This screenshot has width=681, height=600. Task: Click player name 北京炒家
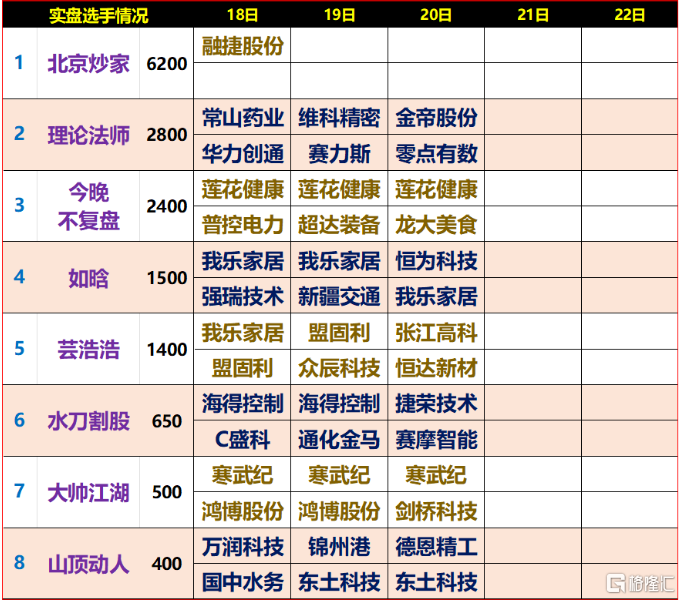coord(89,64)
